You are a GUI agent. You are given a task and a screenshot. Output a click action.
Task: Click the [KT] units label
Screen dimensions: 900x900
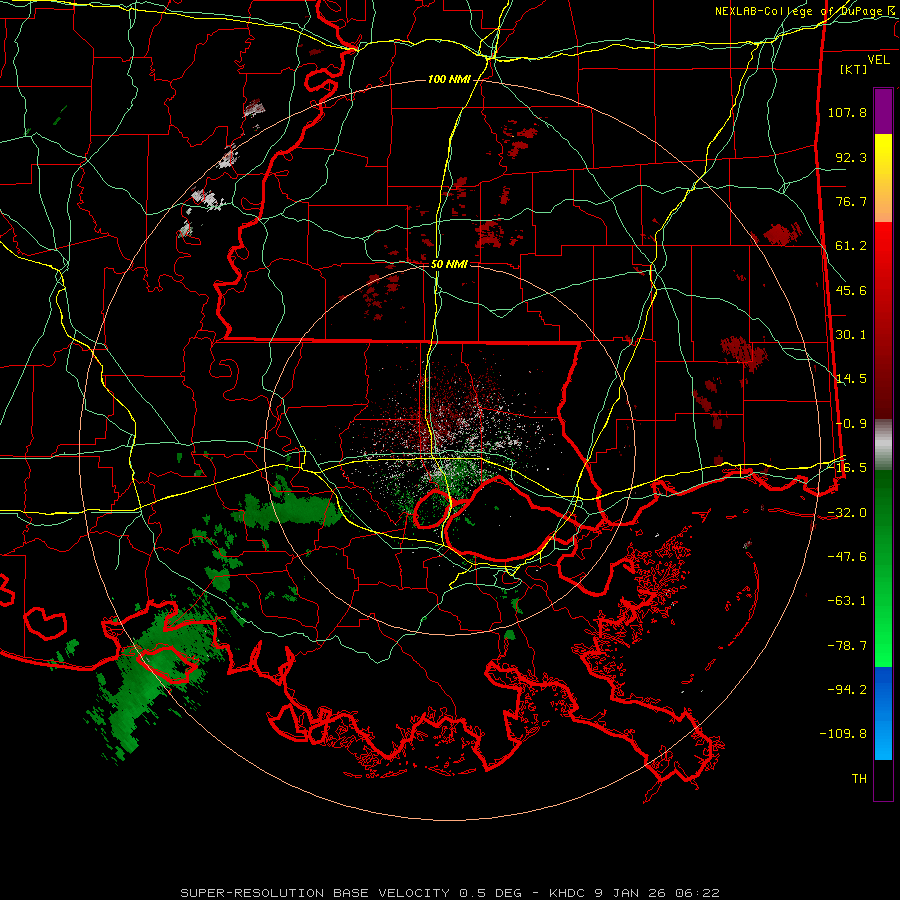click(x=854, y=69)
